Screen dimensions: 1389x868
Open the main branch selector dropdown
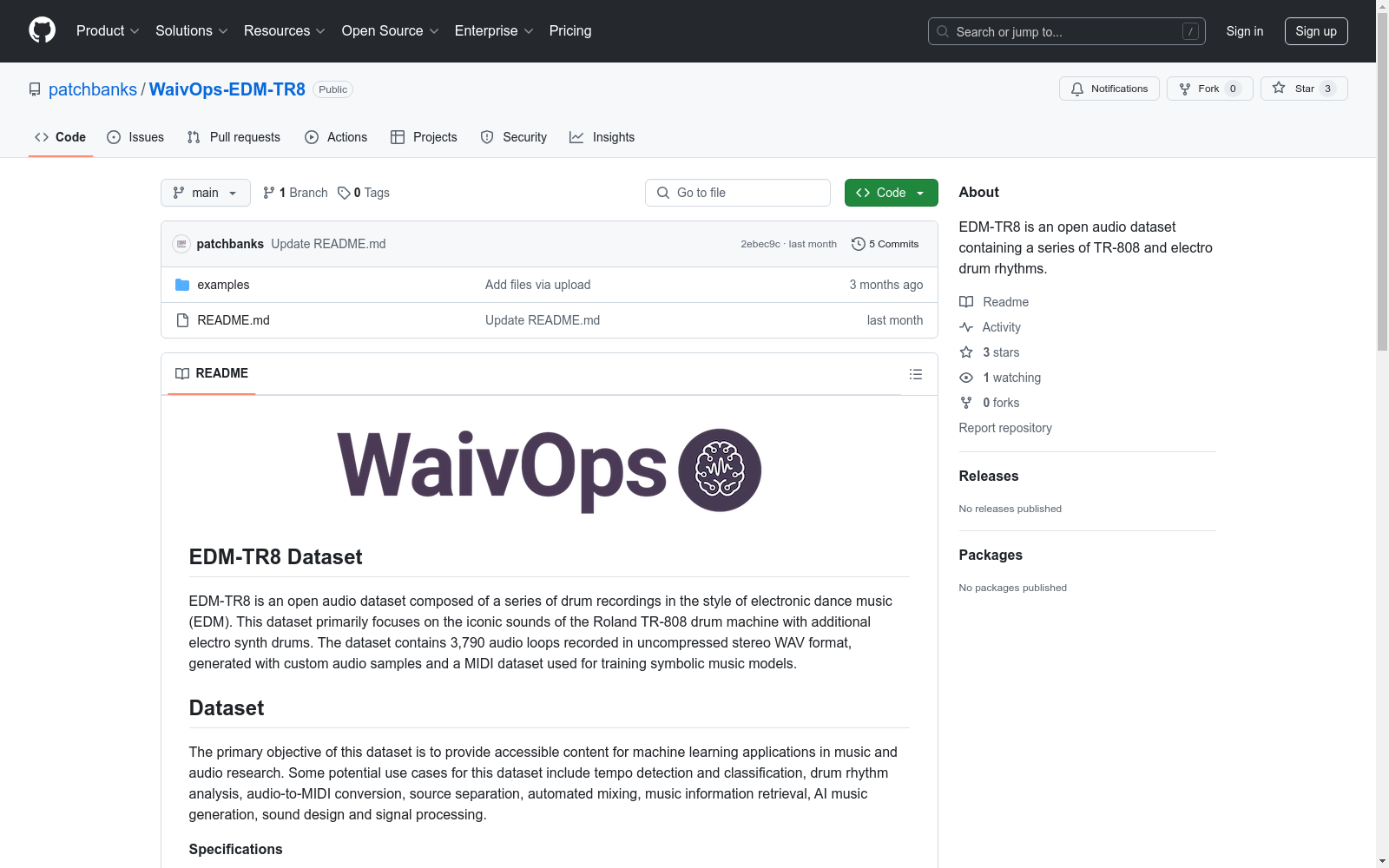206,193
